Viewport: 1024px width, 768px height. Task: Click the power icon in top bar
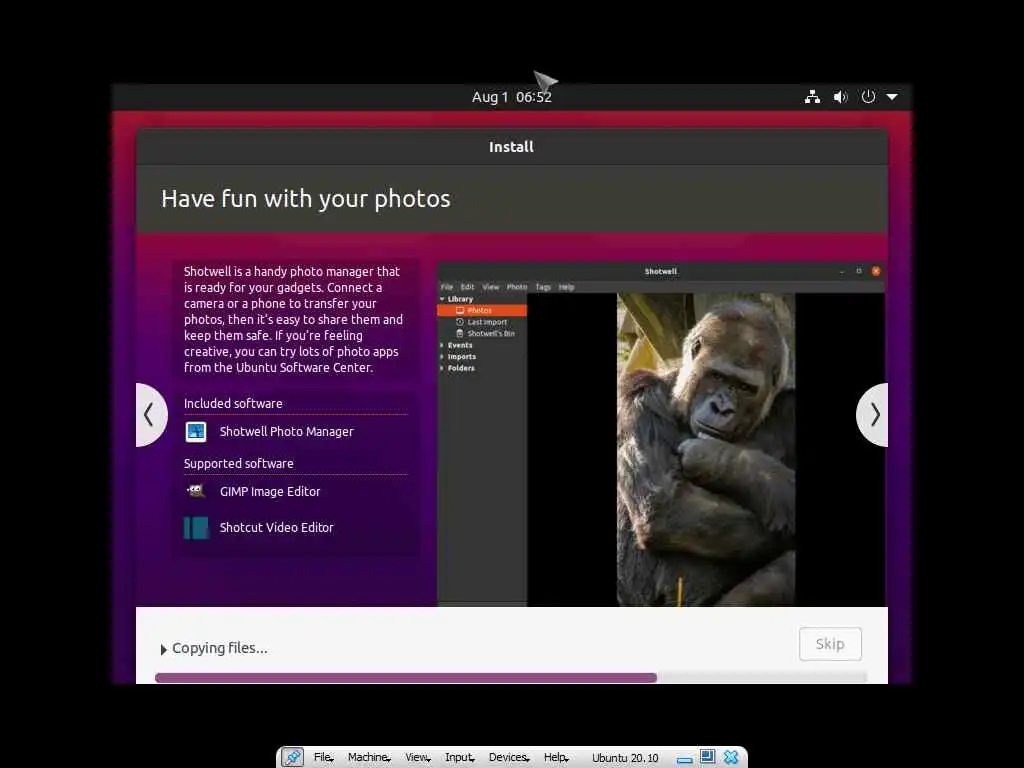point(868,97)
